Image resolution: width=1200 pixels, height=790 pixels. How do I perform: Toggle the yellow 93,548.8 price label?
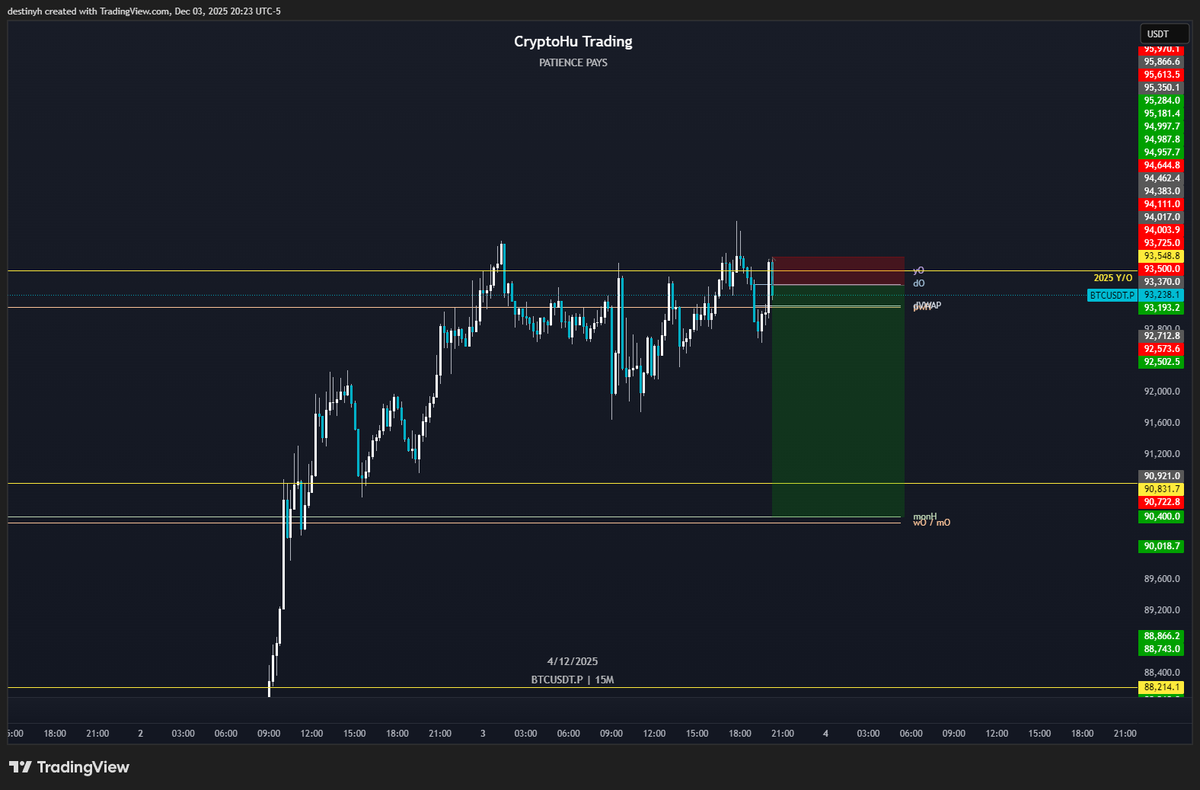(x=1160, y=256)
